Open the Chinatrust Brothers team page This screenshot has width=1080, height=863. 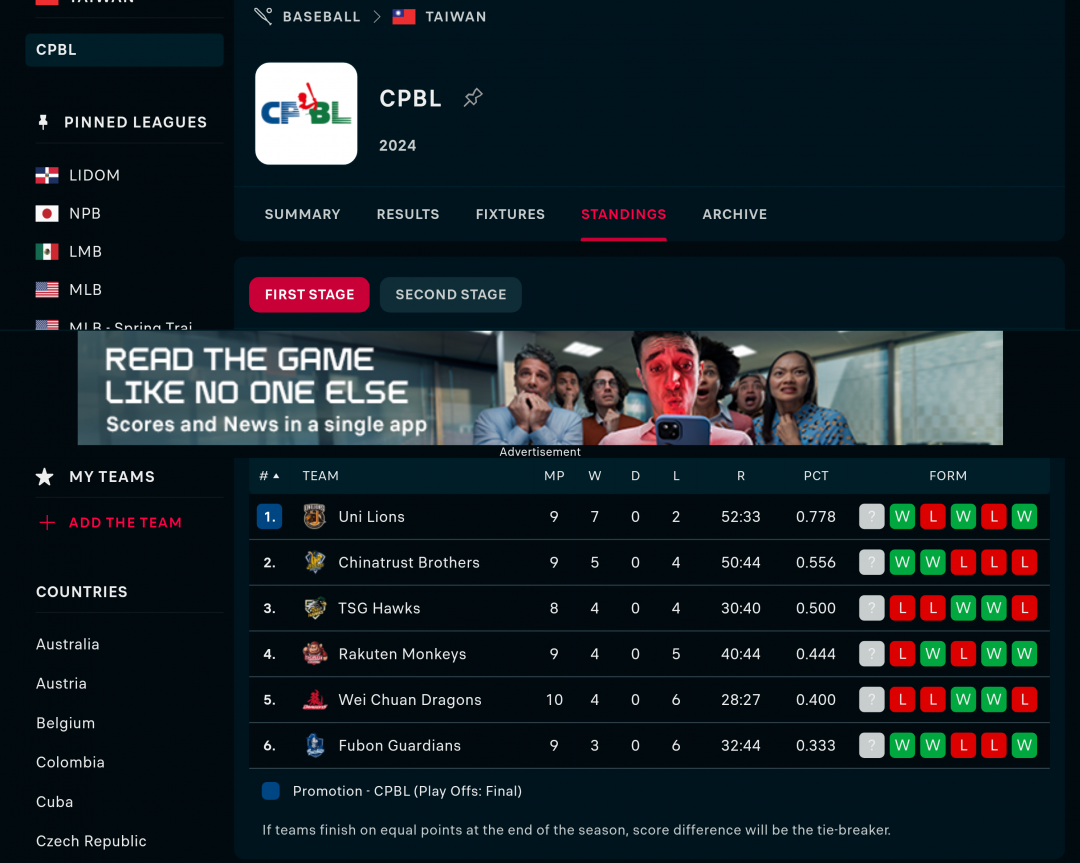pyautogui.click(x=409, y=563)
